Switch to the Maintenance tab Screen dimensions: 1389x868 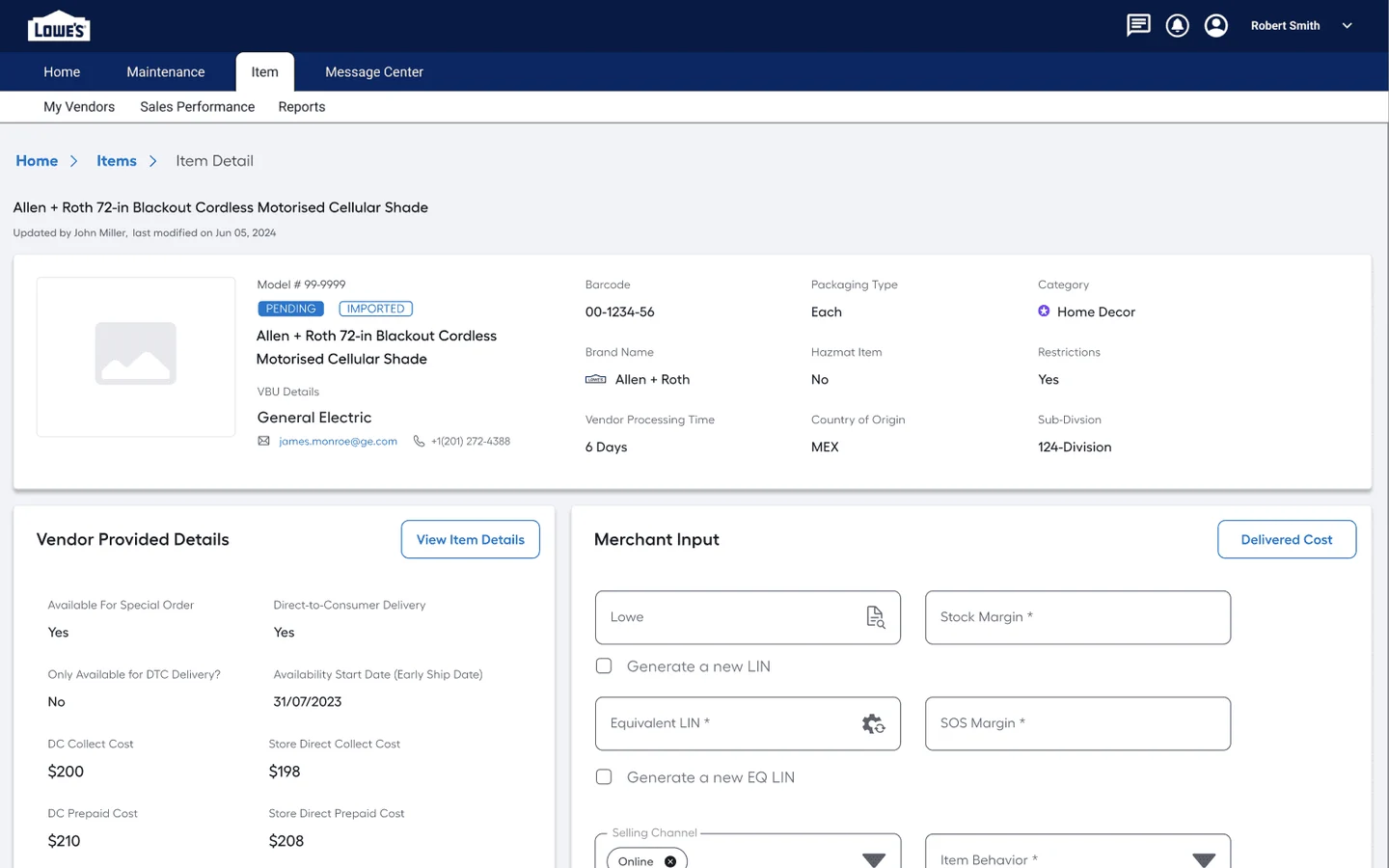166,72
